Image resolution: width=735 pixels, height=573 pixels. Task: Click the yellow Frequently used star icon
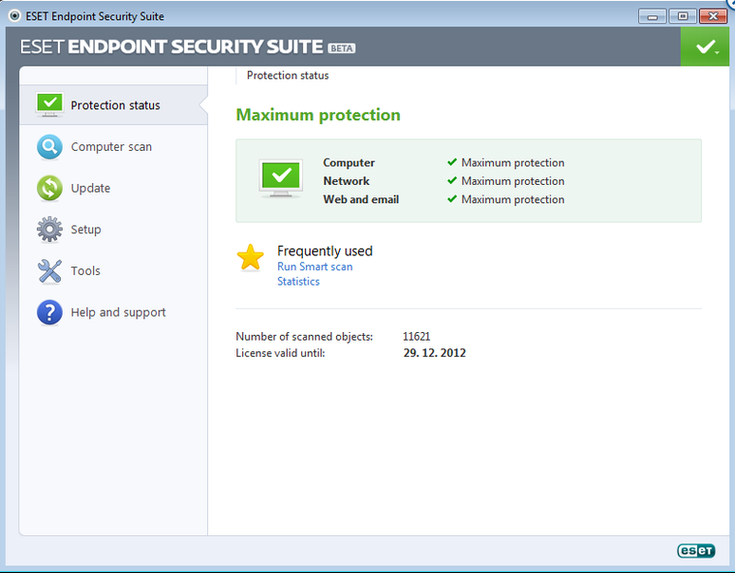click(x=250, y=257)
